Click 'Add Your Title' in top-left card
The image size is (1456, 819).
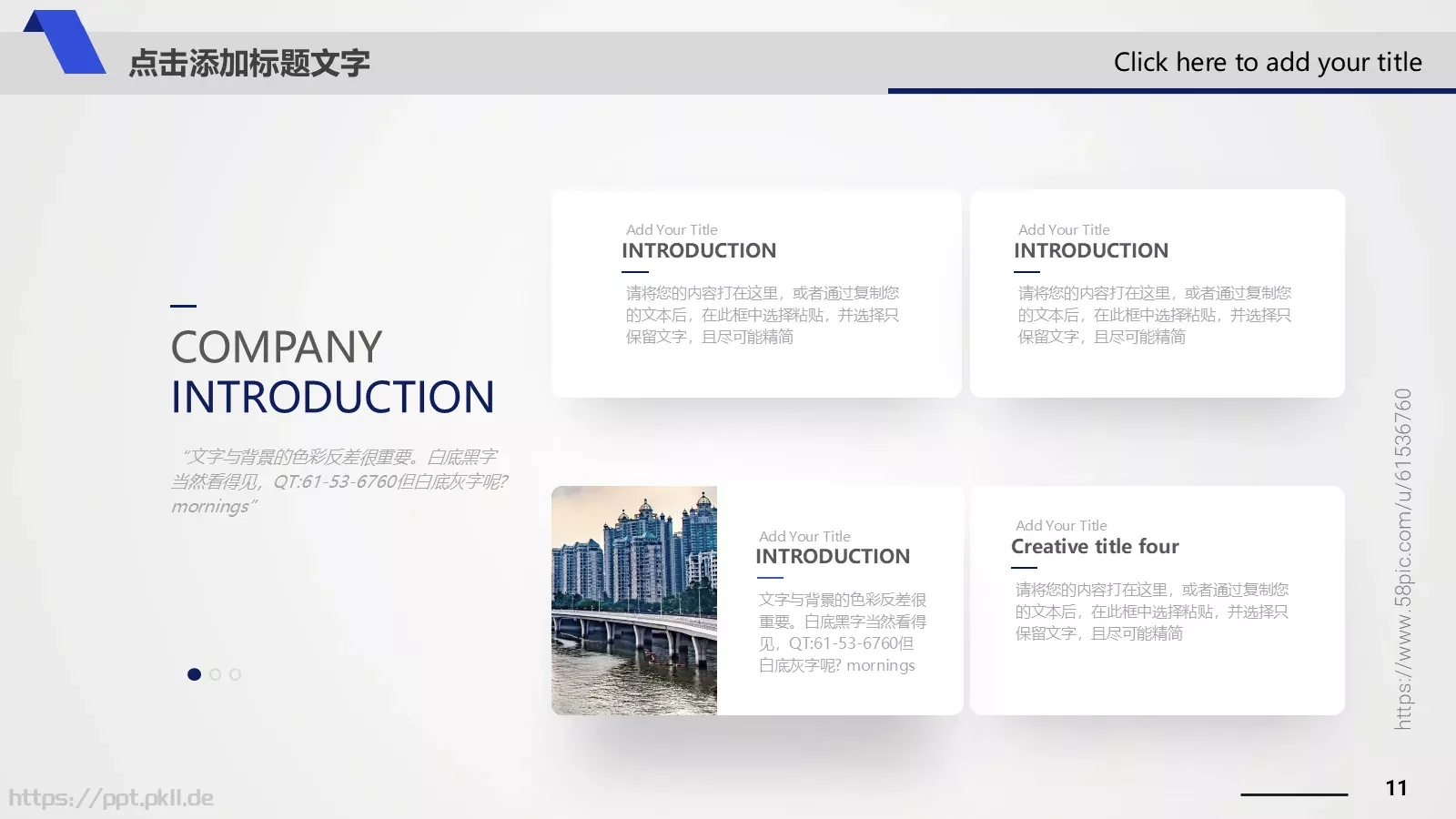pyautogui.click(x=672, y=229)
